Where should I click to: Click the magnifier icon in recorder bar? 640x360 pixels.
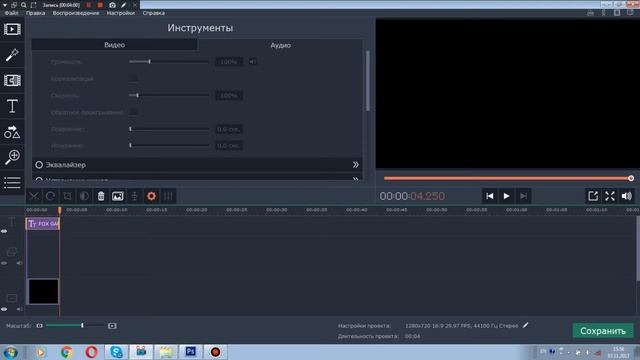point(23,5)
